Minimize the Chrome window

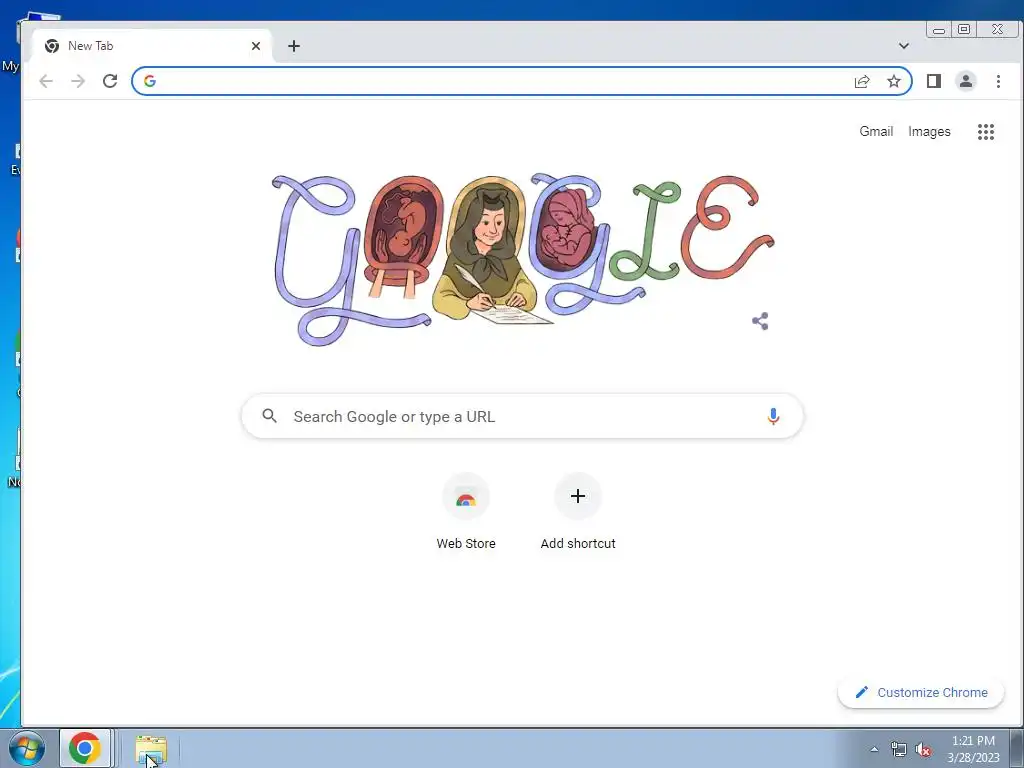click(939, 29)
